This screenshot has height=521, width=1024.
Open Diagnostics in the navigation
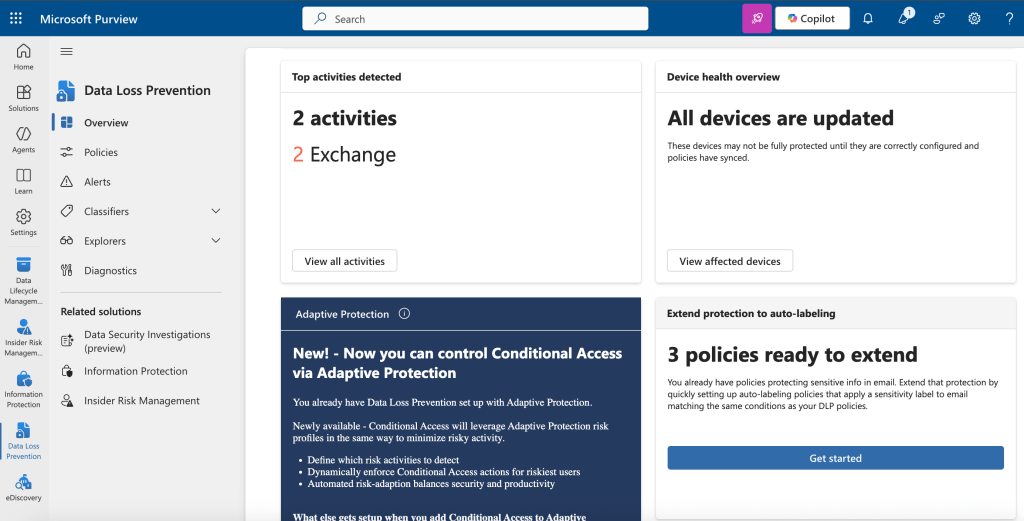(110, 270)
